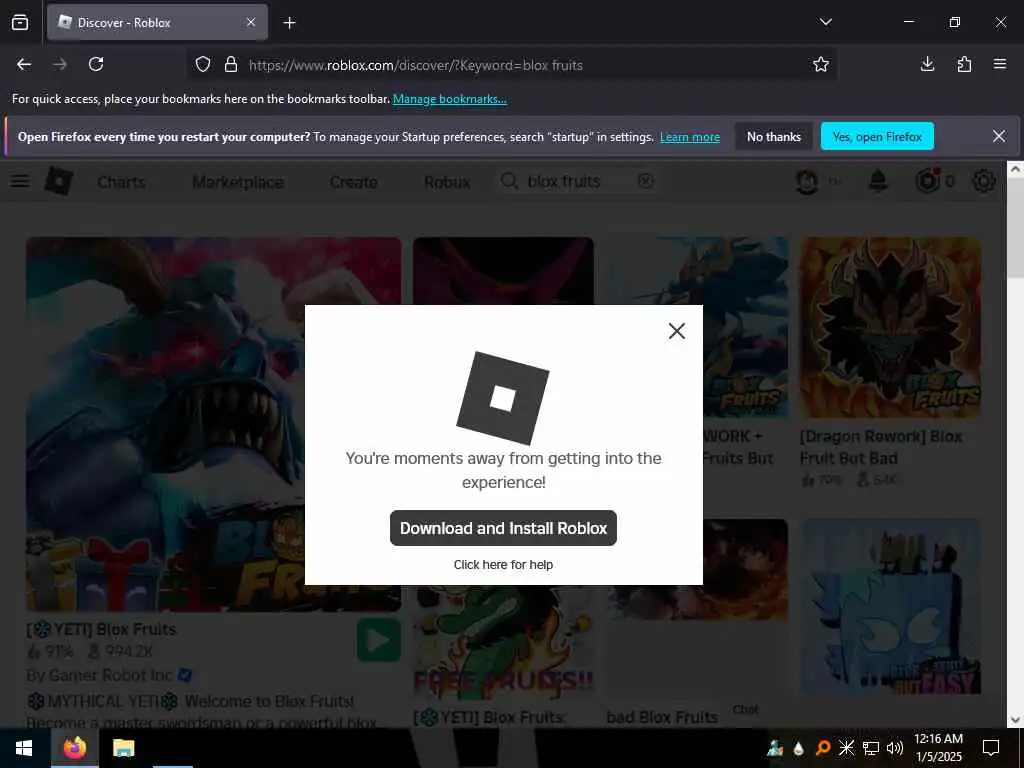Viewport: 1024px width, 768px height.
Task: Open Roblox settings gear
Action: point(984,181)
